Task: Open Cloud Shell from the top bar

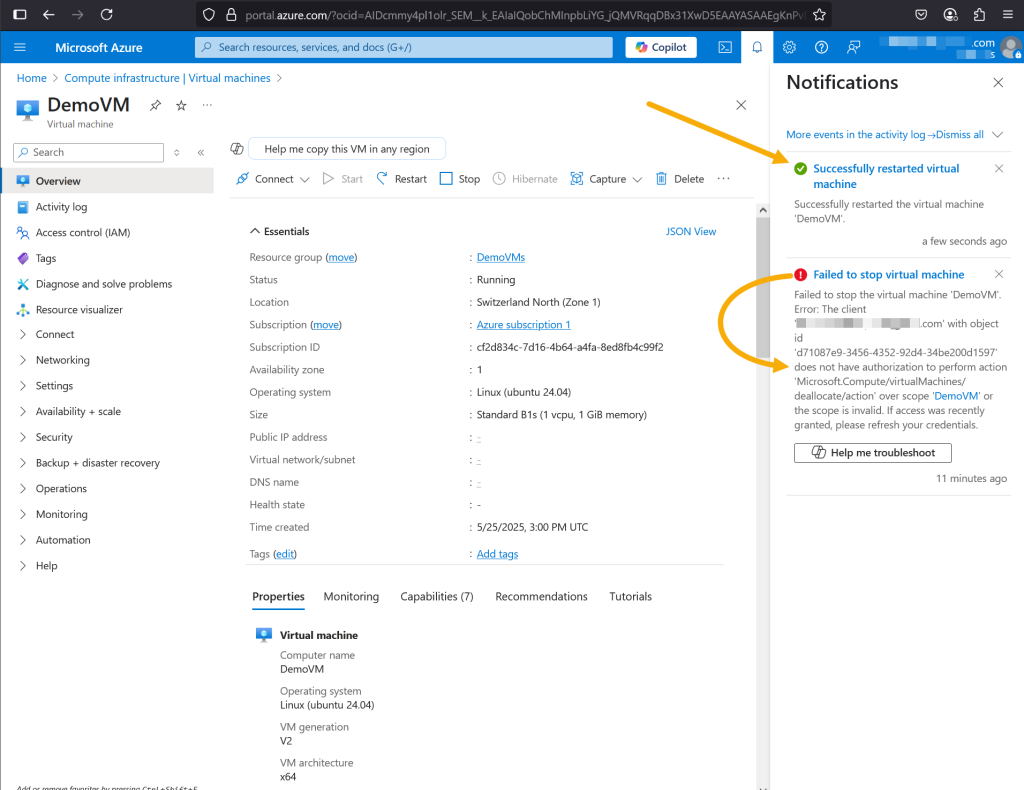Action: [725, 47]
